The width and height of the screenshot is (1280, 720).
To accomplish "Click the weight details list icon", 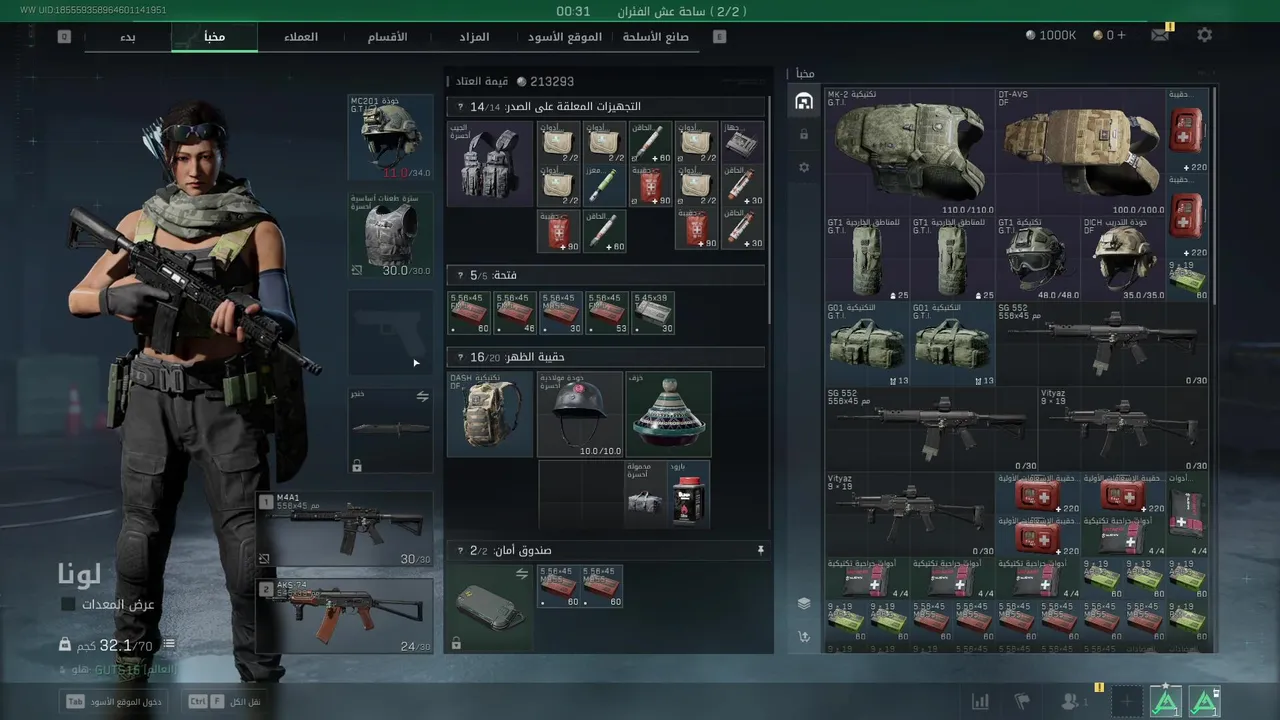I will [169, 645].
